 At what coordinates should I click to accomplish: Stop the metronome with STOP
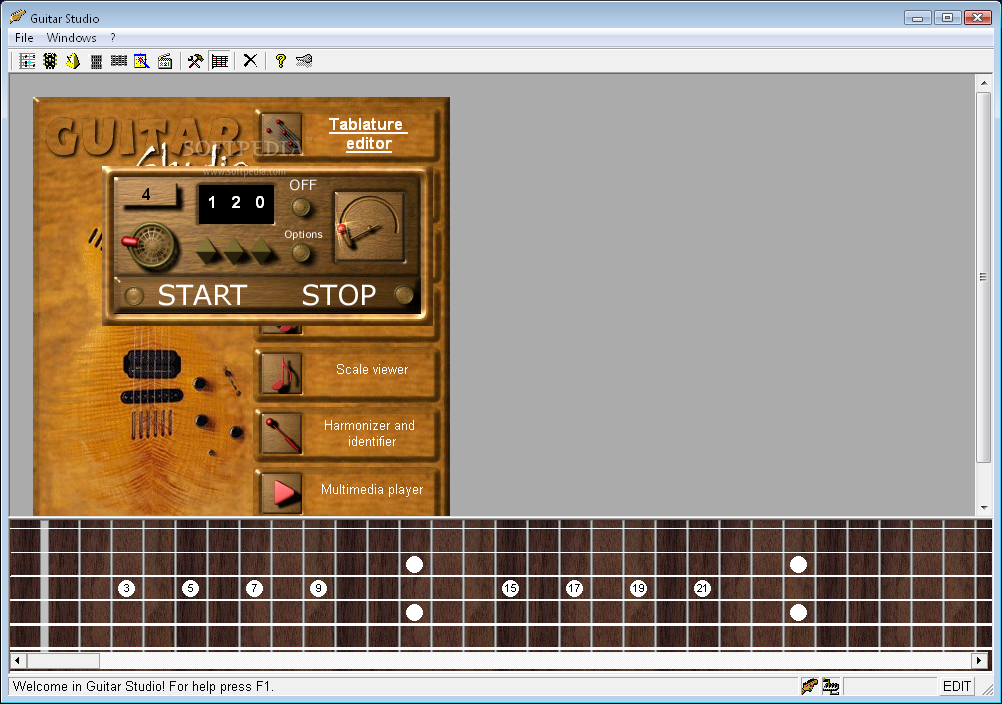(339, 295)
